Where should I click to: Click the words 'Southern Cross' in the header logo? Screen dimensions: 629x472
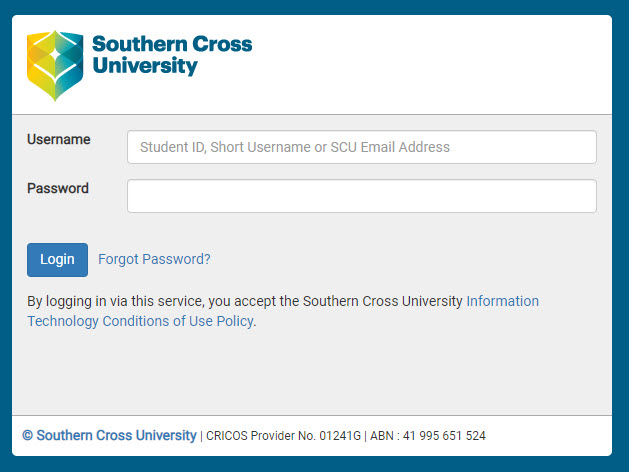tap(172, 44)
